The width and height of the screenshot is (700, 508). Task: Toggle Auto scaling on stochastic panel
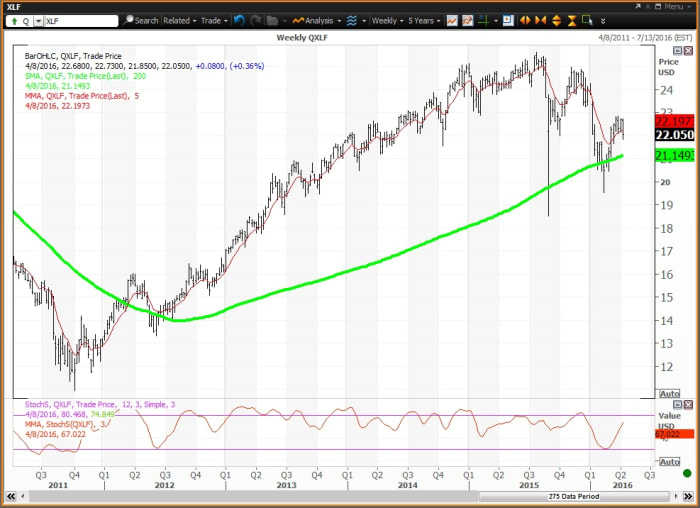pyautogui.click(x=670, y=461)
